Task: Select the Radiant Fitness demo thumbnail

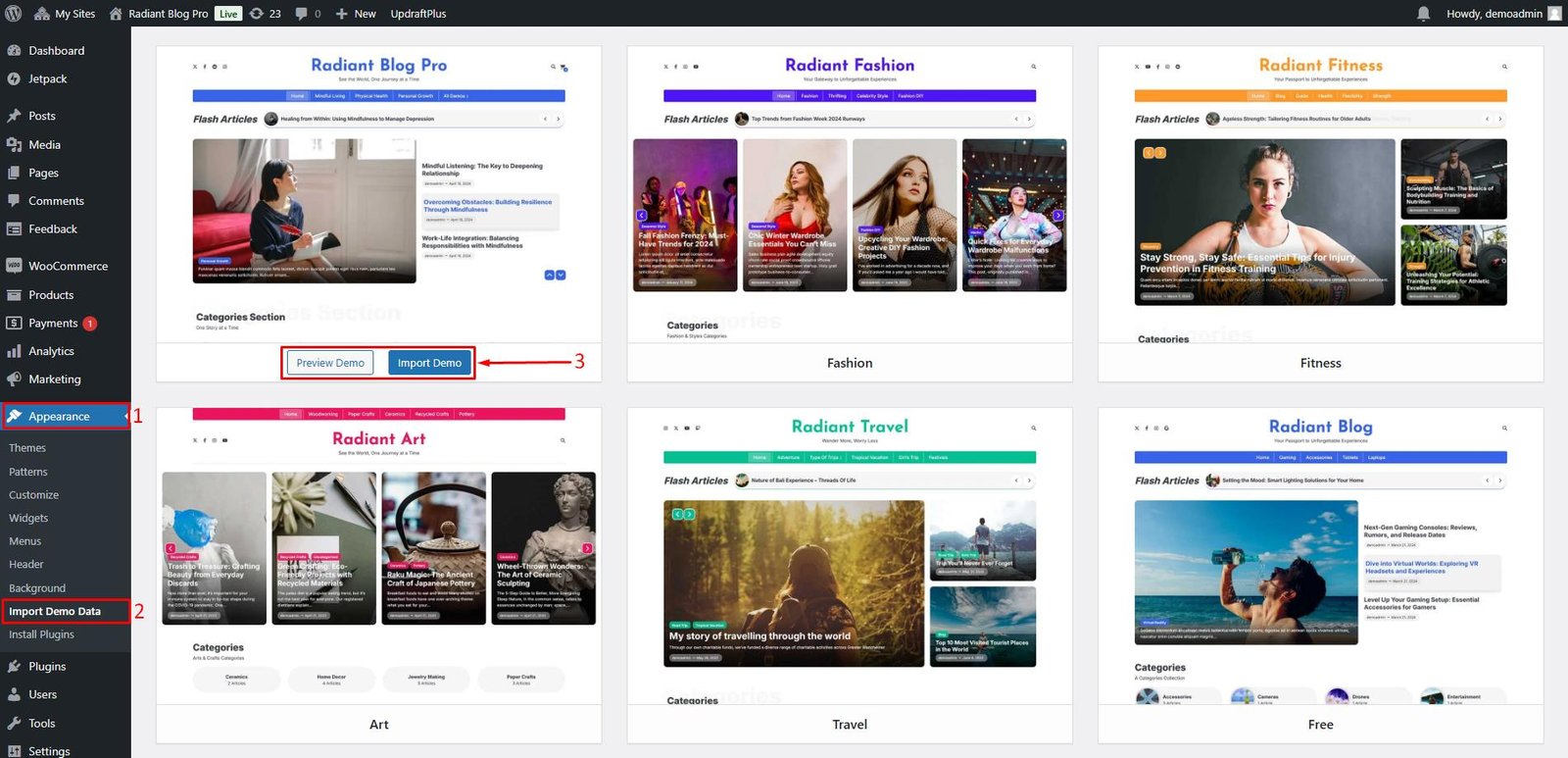Action: pos(1320,194)
